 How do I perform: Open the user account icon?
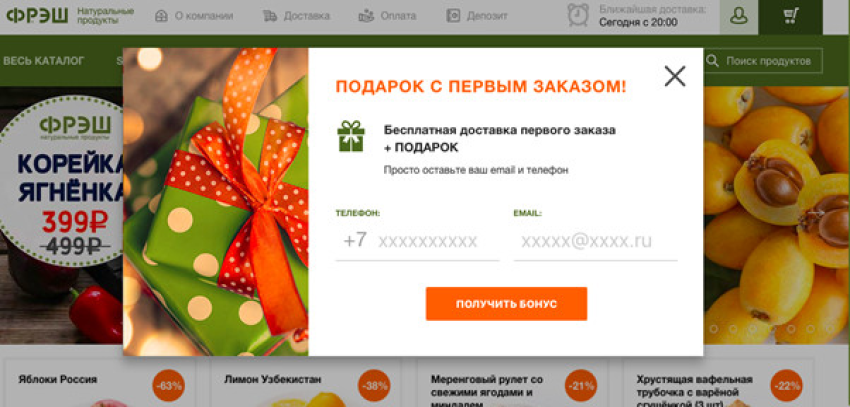coord(739,16)
